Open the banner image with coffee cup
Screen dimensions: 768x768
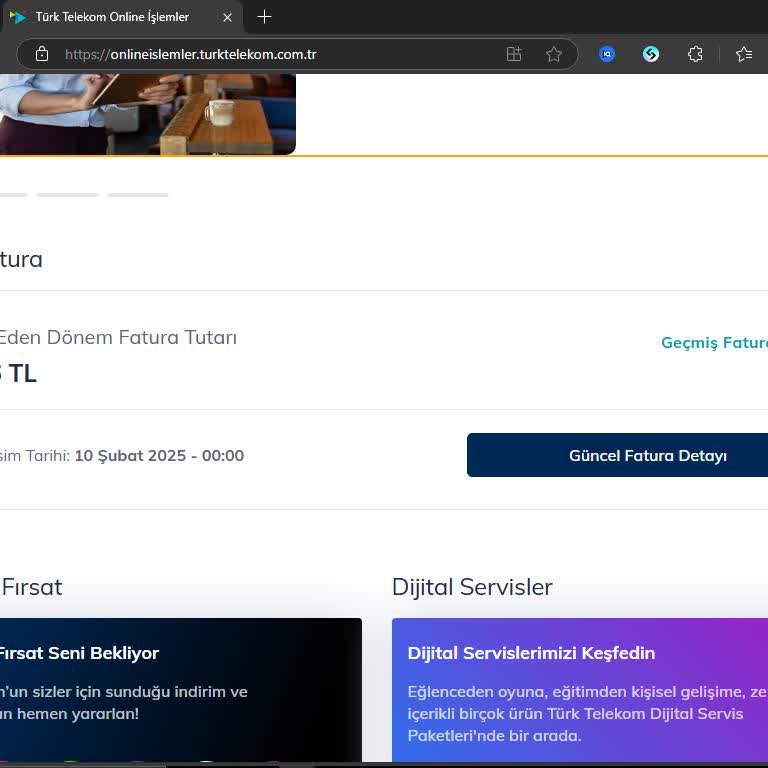(147, 114)
